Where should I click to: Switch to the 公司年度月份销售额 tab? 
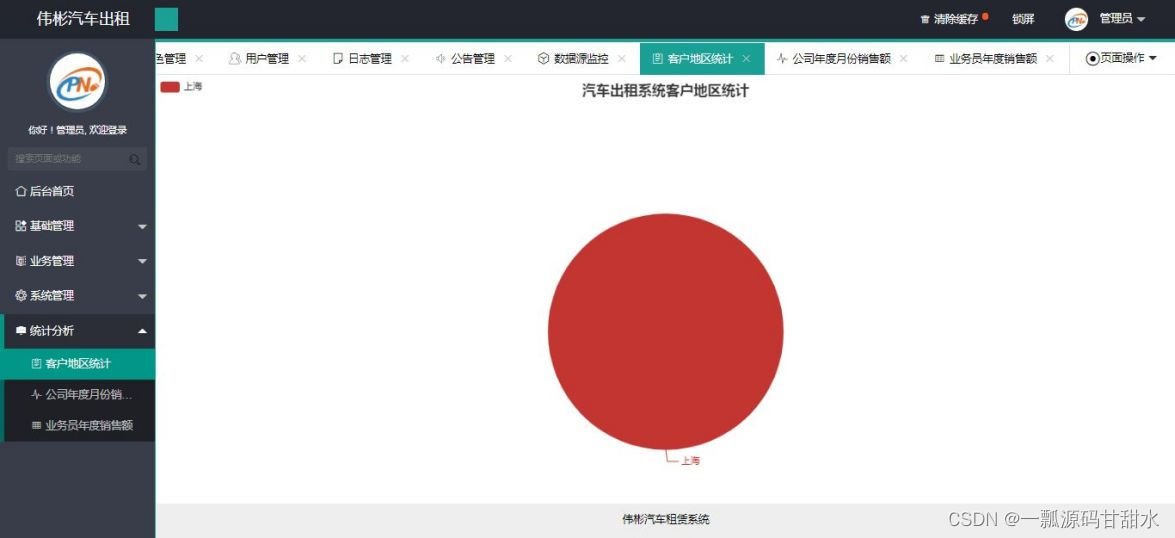(x=842, y=58)
